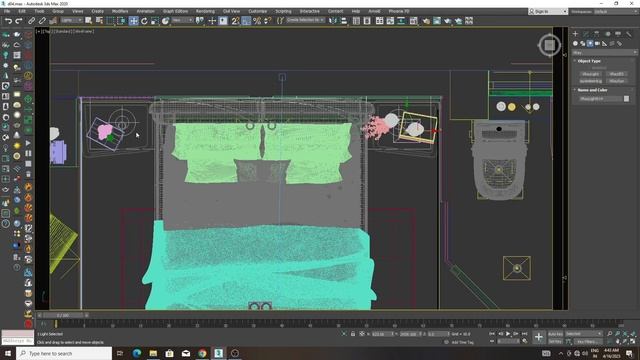Switch to Display tab in command panel
Viewport: 640px width, 360px height.
click(618, 34)
